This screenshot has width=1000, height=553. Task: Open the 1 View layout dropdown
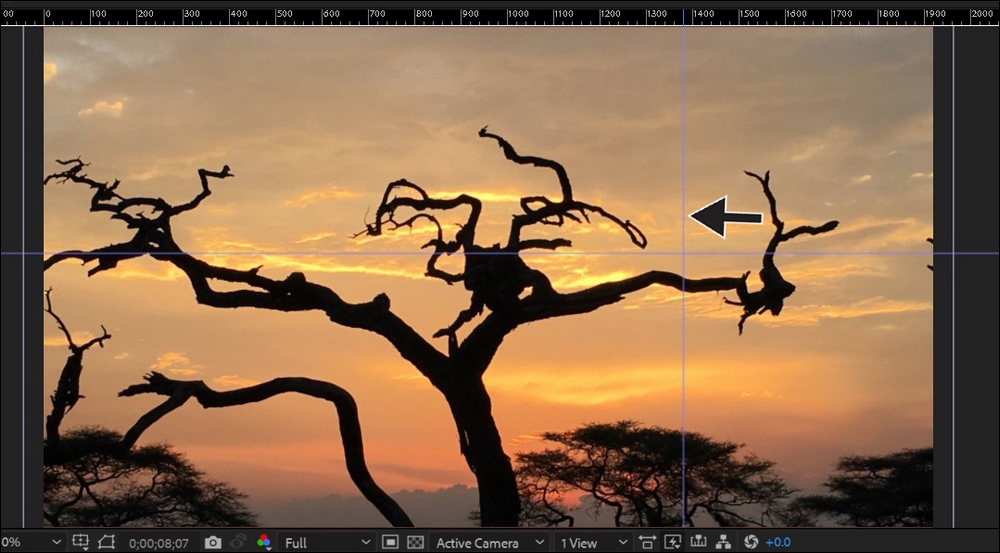[593, 543]
